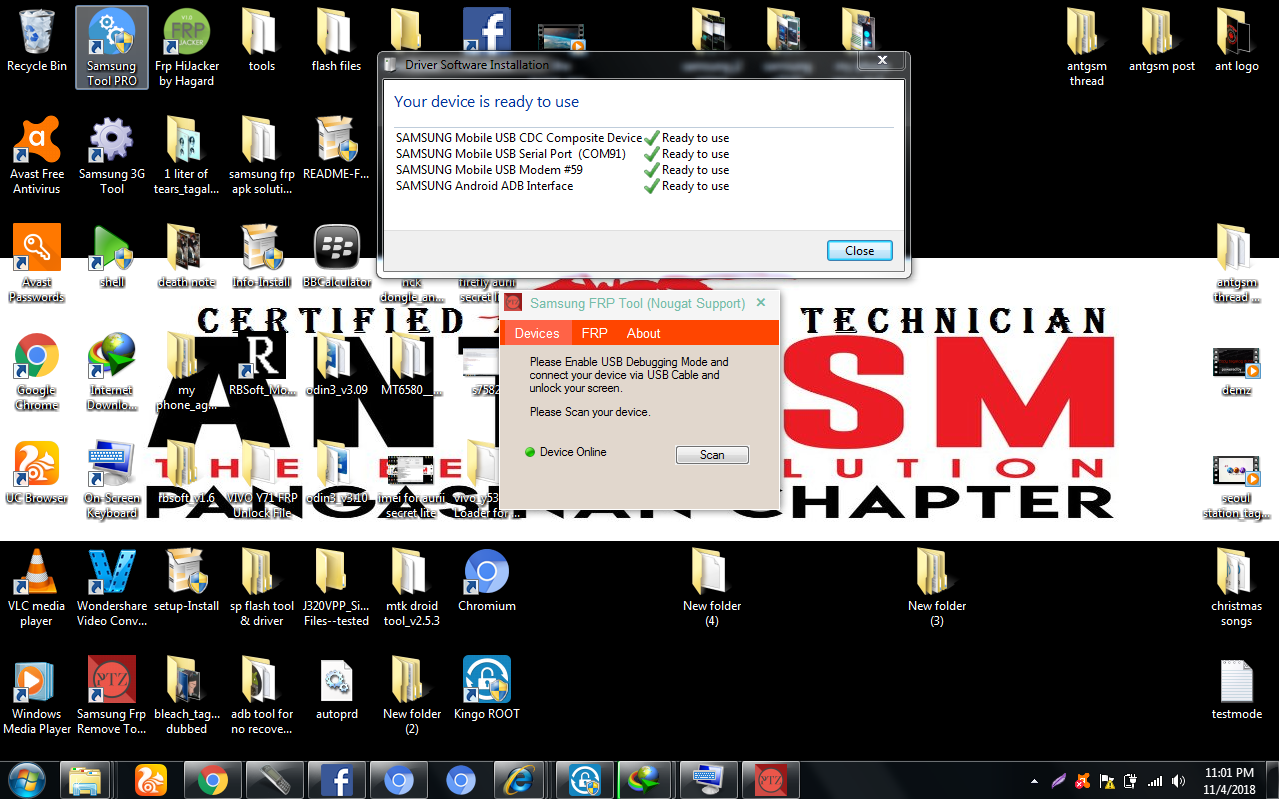Image resolution: width=1279 pixels, height=799 pixels.
Task: Open Samsung Frp Remove Tool icon
Action: tap(112, 696)
